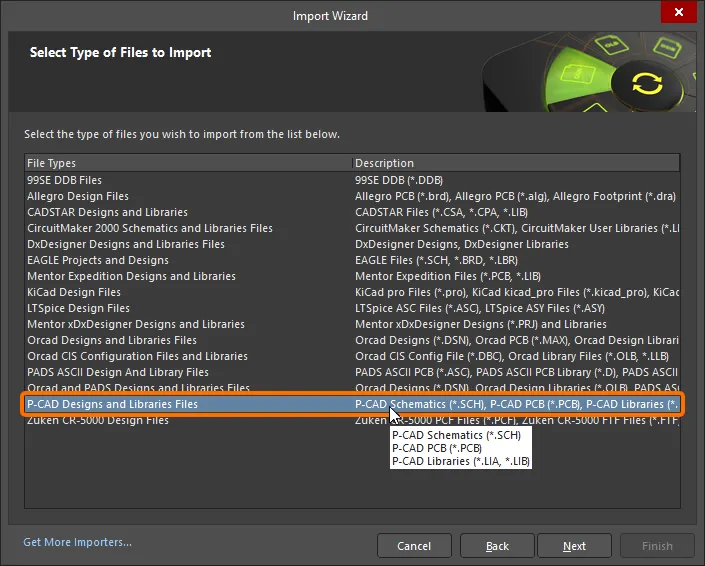705x566 pixels.
Task: Select P-CAD Designs and Libraries Files
Action: tap(352, 404)
